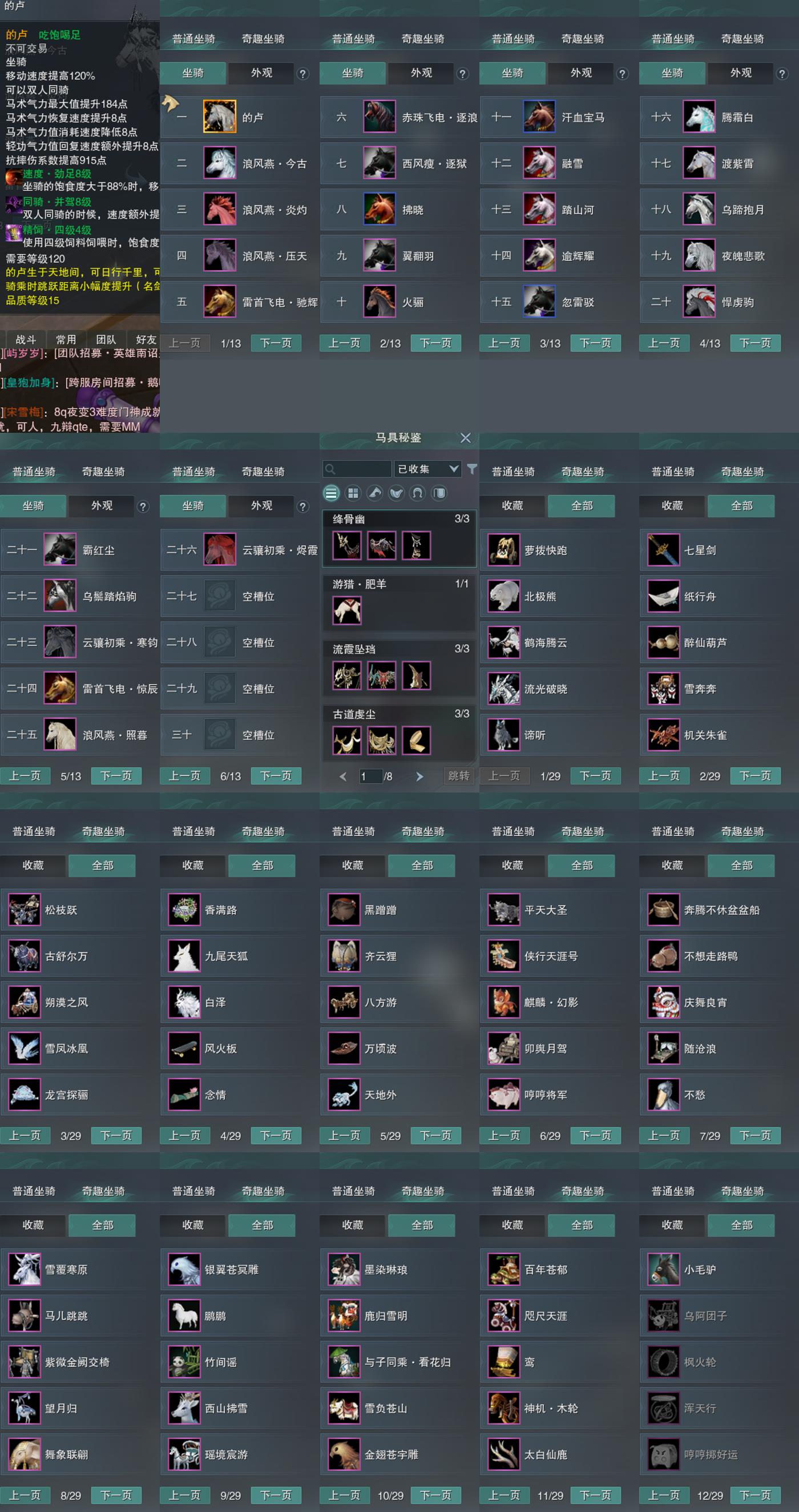
Task: Click the 七星剑 mount icon
Action: pyautogui.click(x=664, y=549)
